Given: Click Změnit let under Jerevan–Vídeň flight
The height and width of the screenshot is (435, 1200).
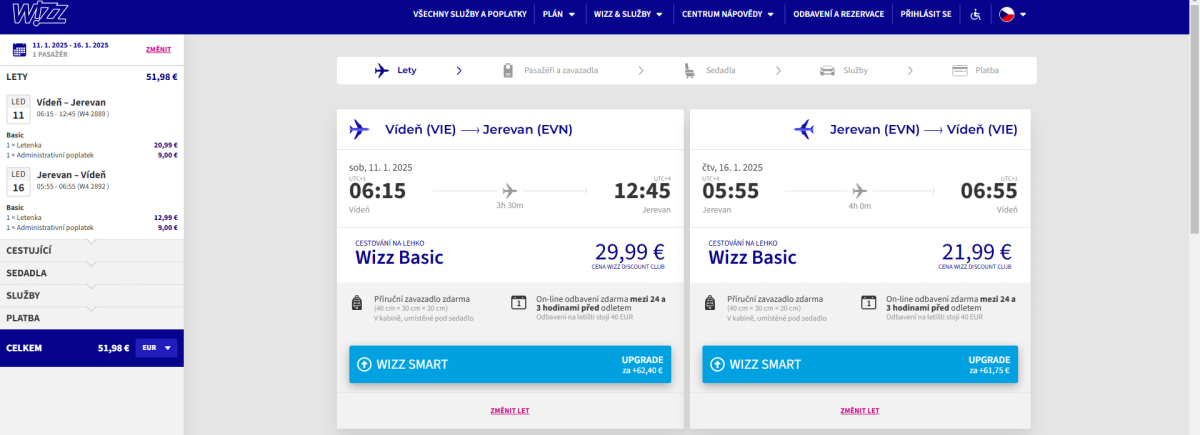Looking at the screenshot, I should coord(860,410).
